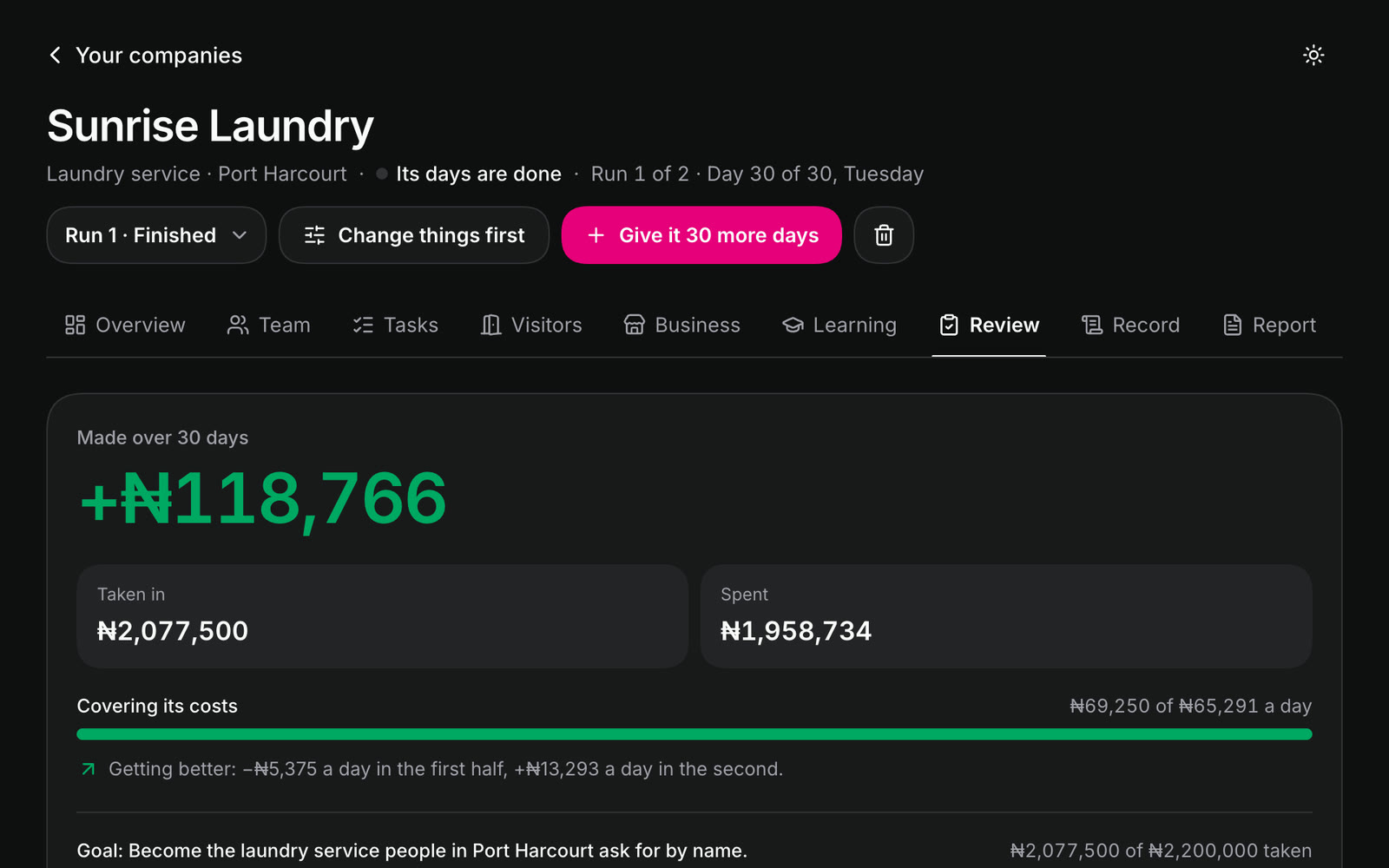Select the Tasks tab
The height and width of the screenshot is (868, 1389).
395,325
